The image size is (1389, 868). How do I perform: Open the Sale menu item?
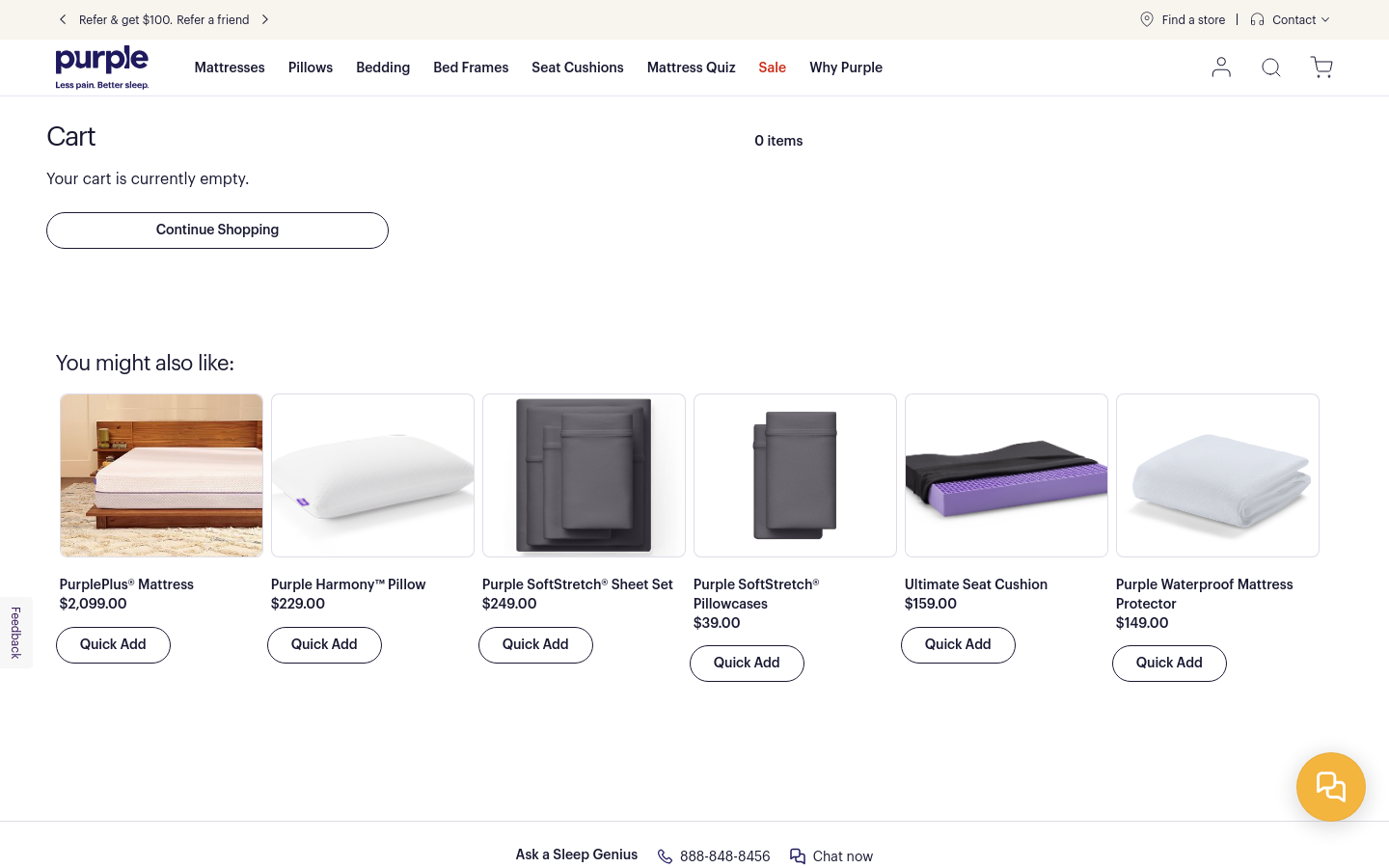[x=772, y=68]
